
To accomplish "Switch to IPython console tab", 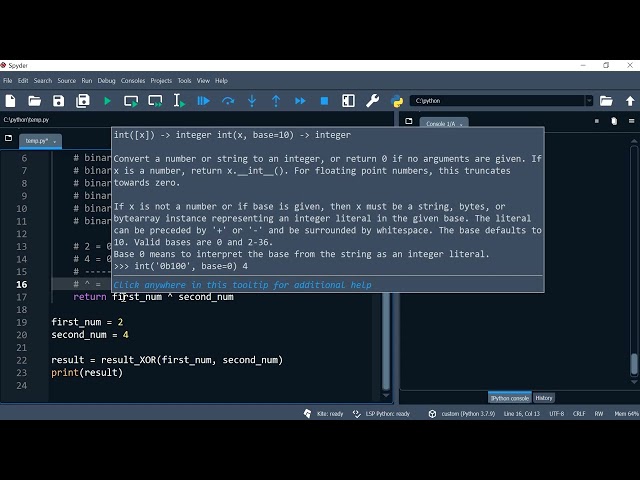I will click(x=509, y=398).
